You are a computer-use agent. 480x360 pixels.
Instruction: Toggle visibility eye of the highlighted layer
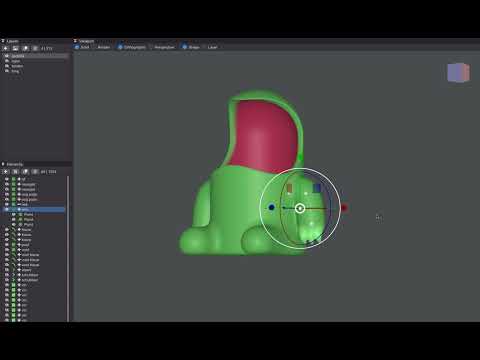(x=7, y=56)
